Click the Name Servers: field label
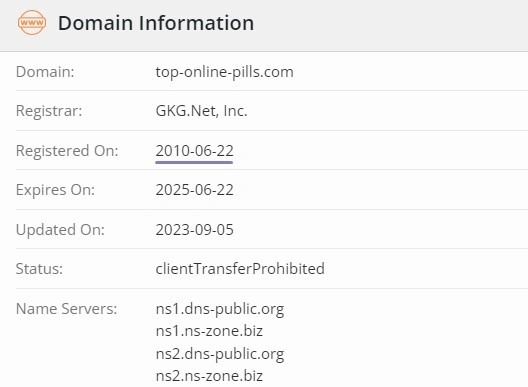 [x=66, y=309]
